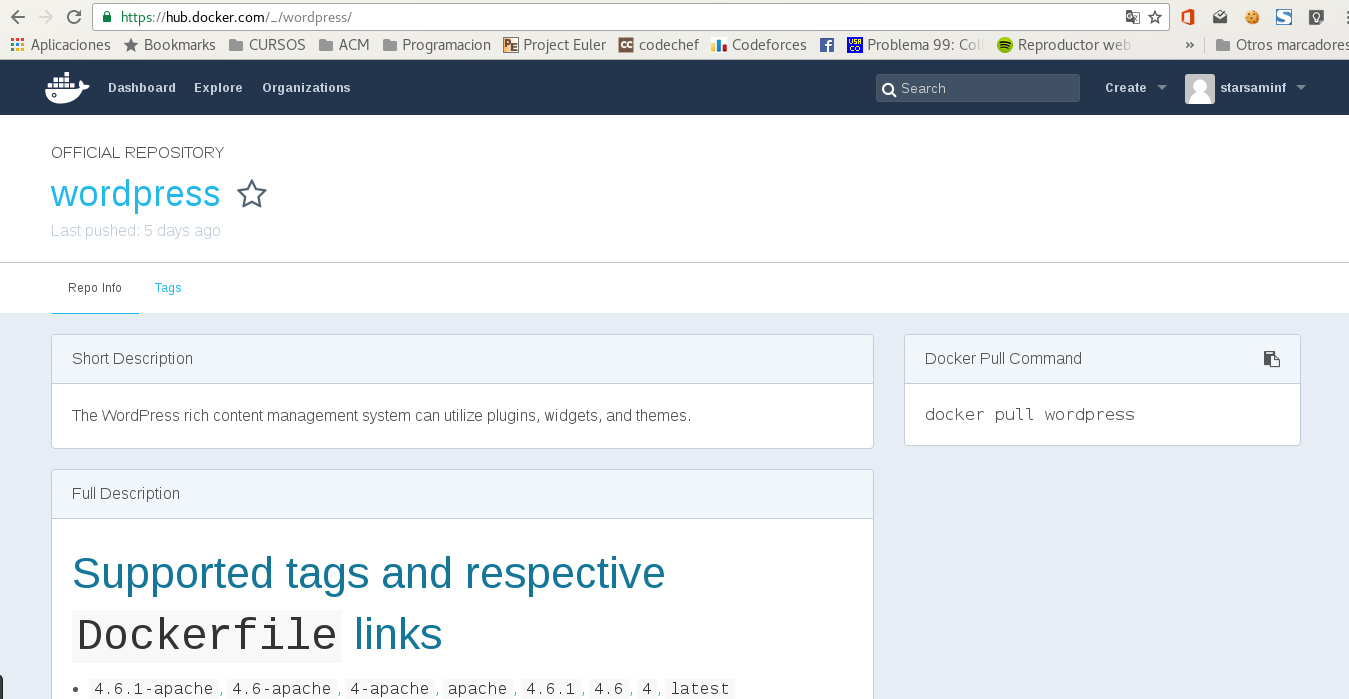Click the WordPress short description sentence
This screenshot has width=1349, height=699.
381,415
